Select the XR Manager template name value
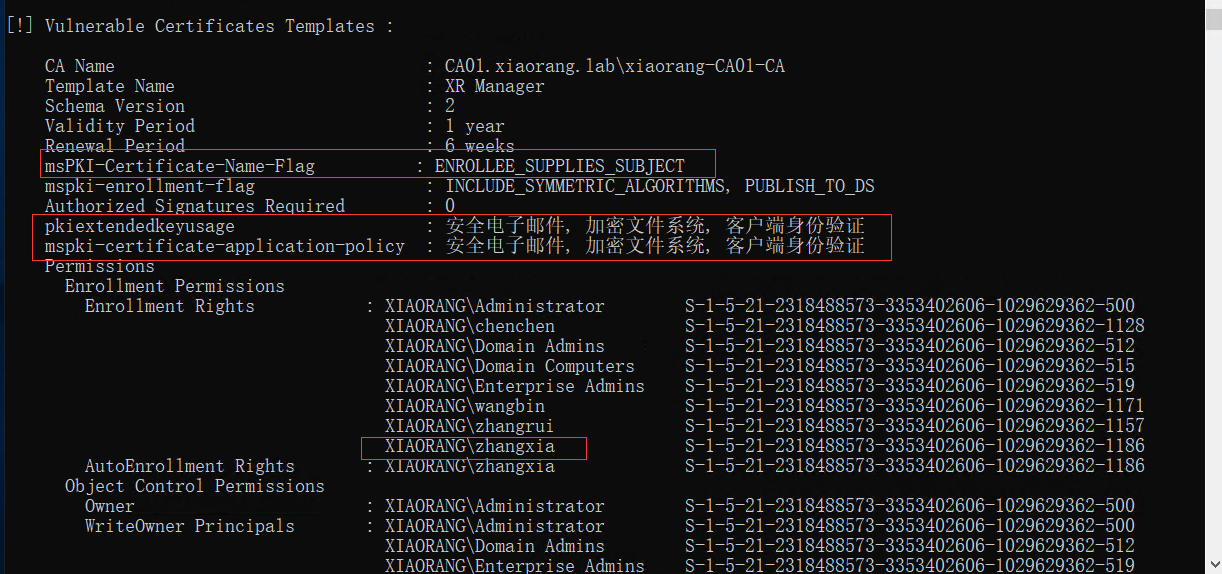This screenshot has width=1222, height=574. [494, 86]
